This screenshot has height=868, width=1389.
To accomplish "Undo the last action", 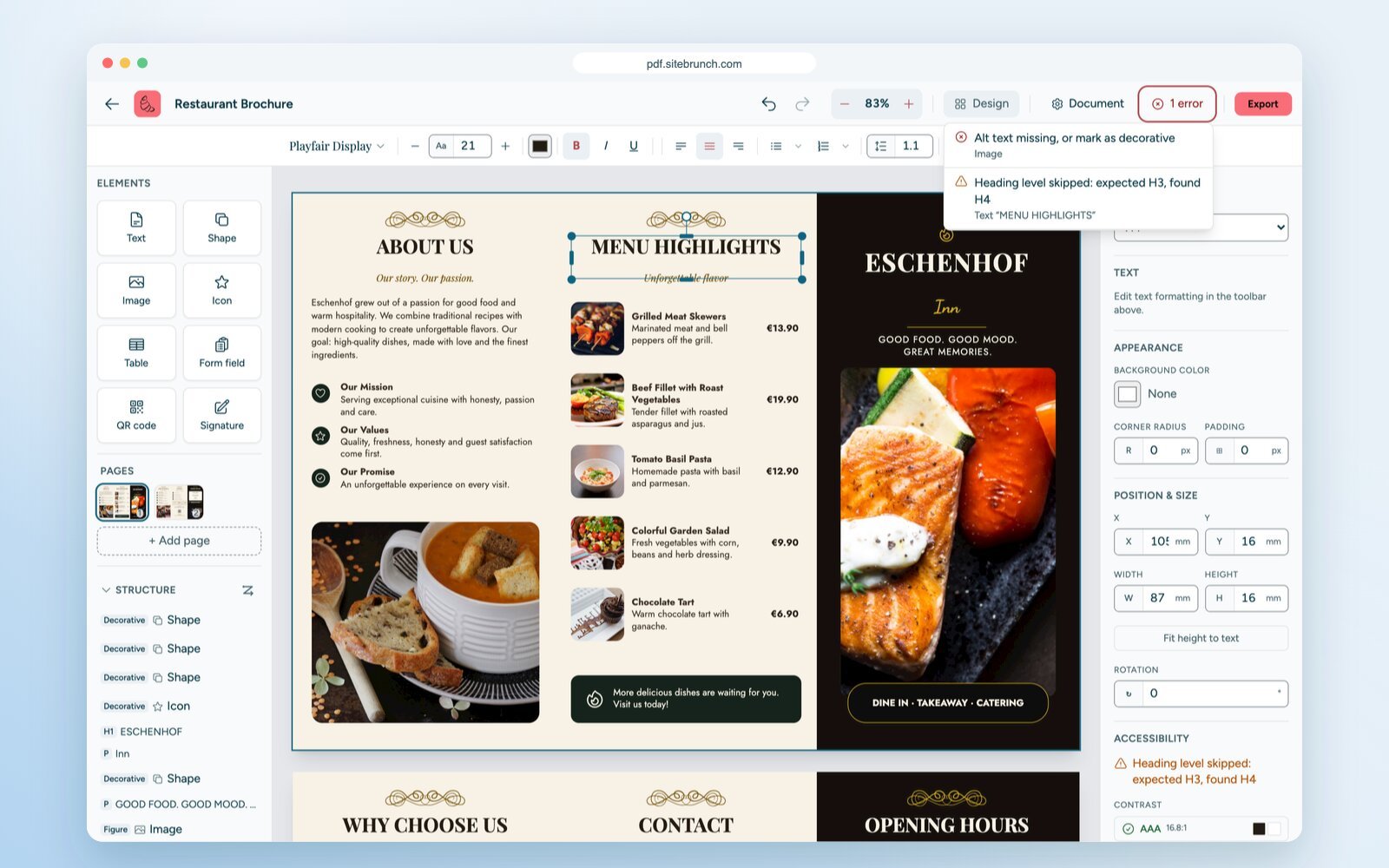I will [769, 103].
